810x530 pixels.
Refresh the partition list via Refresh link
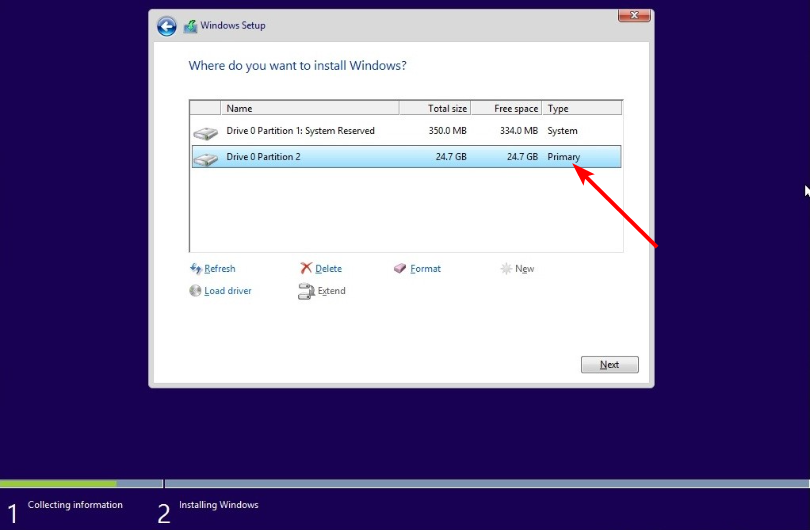click(x=220, y=269)
